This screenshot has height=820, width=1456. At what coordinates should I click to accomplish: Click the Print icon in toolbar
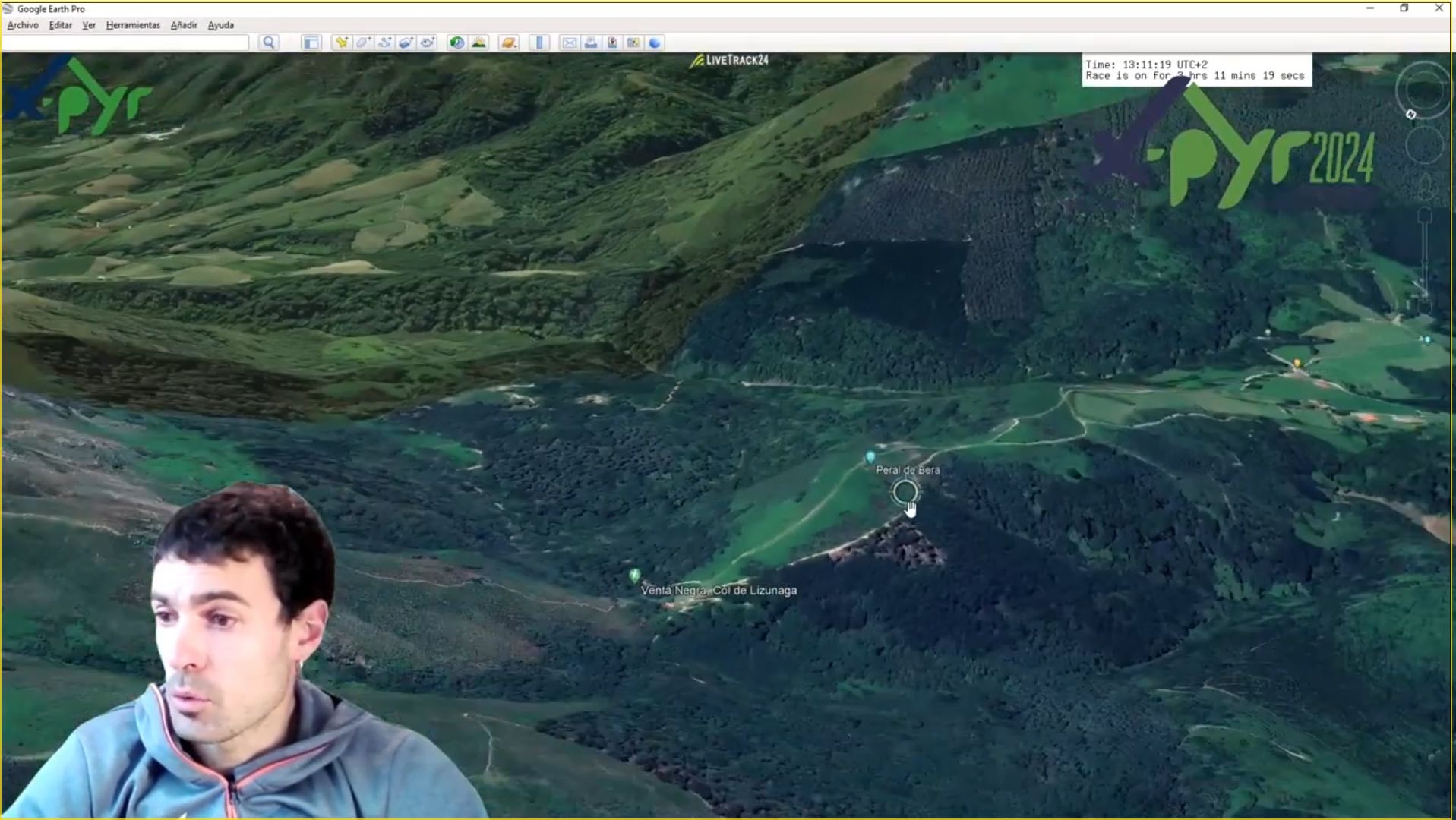point(591,43)
